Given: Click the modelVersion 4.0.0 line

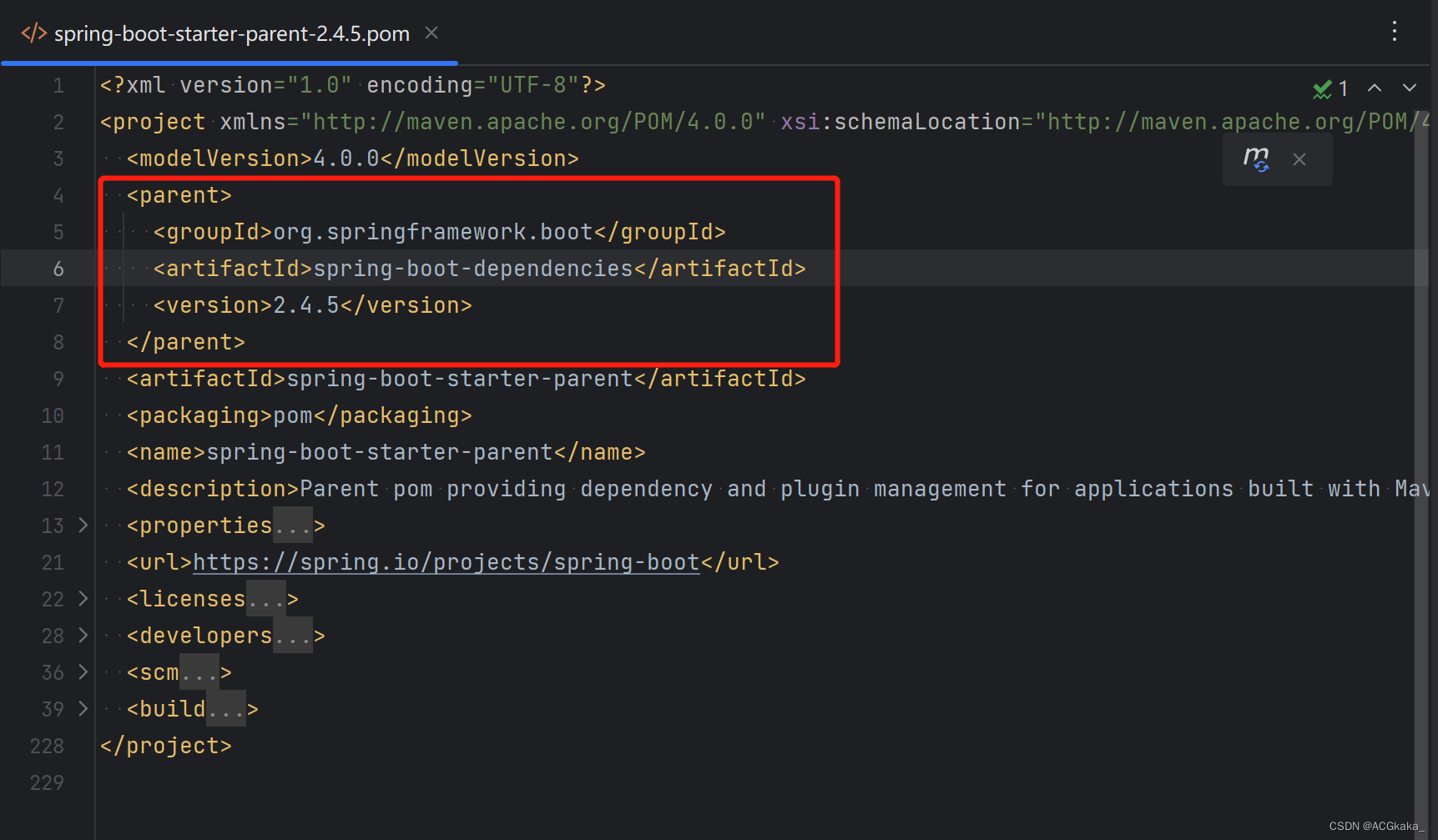Looking at the screenshot, I should pos(353,158).
